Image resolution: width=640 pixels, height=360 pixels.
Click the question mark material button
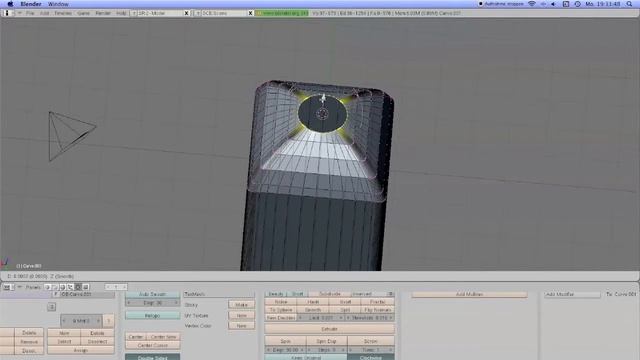coord(109,321)
